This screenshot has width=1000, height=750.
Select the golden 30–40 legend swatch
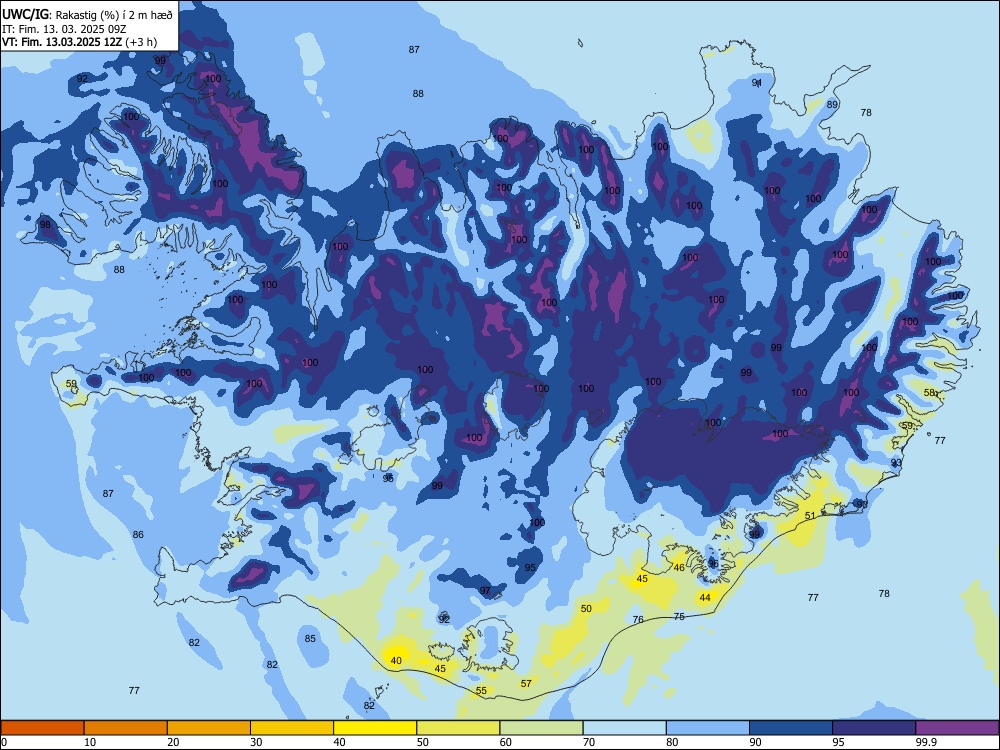click(292, 728)
